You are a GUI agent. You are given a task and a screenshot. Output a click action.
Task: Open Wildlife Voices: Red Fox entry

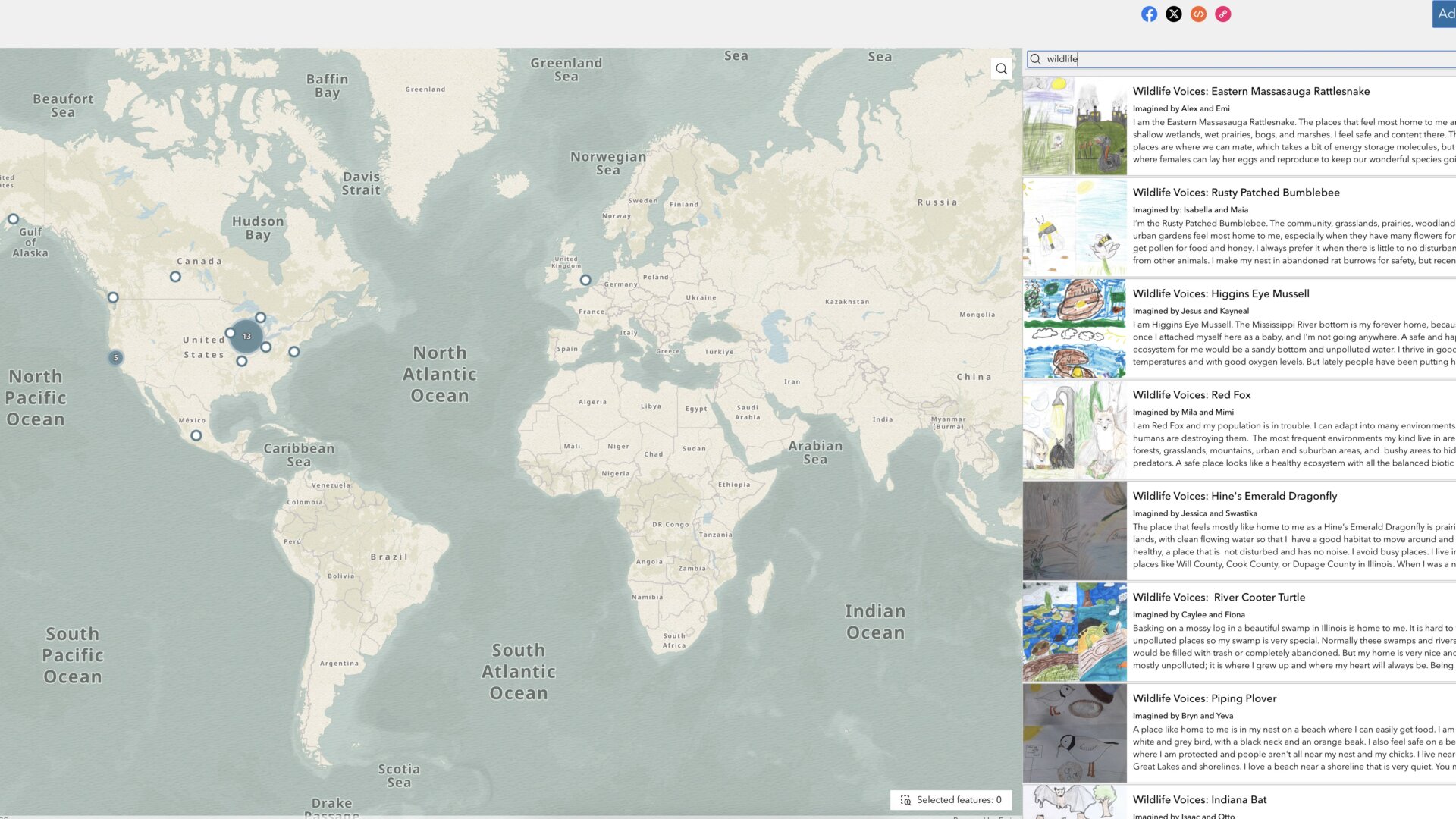[x=1191, y=394]
